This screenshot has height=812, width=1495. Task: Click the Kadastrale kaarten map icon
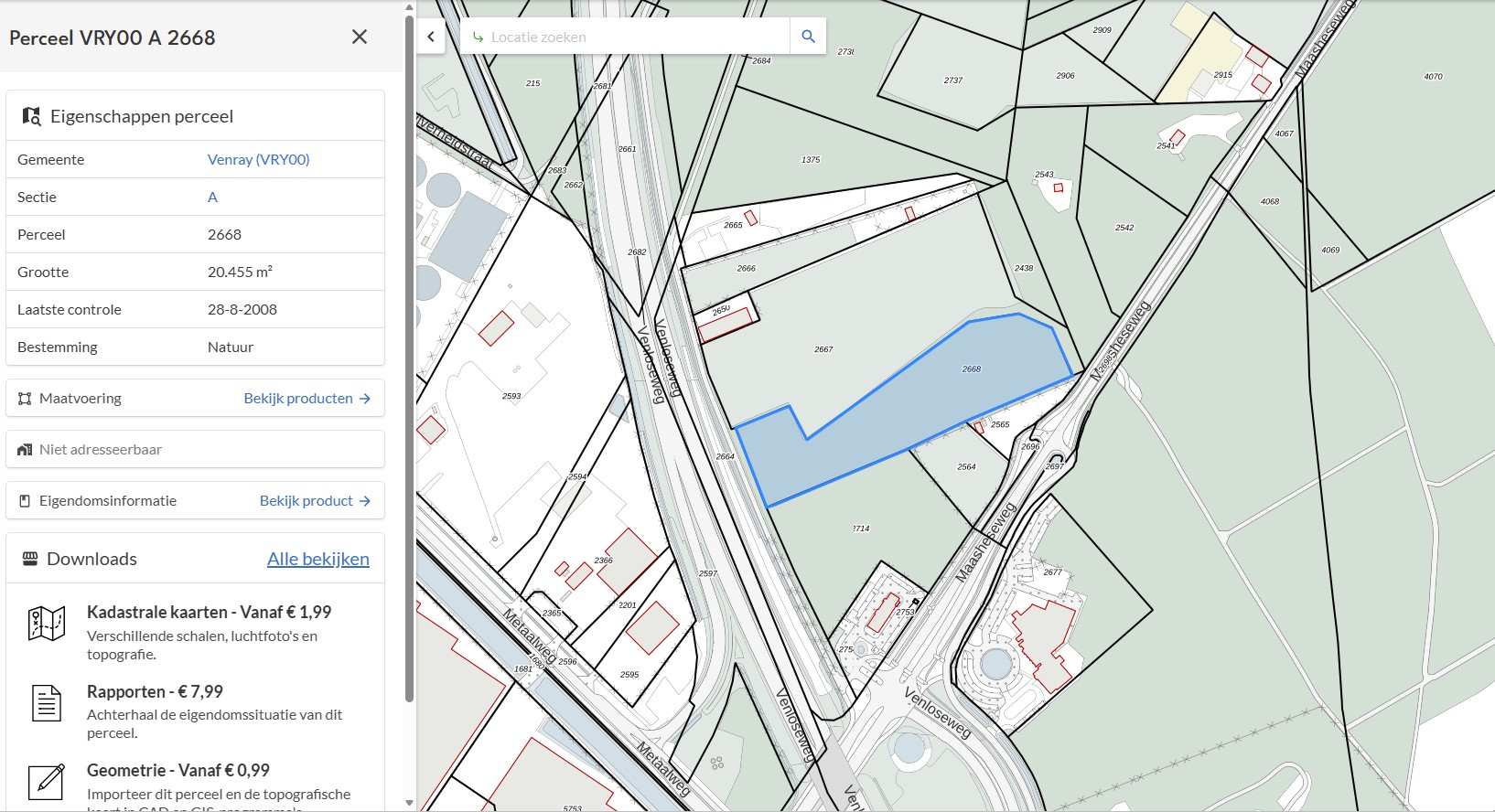(47, 625)
